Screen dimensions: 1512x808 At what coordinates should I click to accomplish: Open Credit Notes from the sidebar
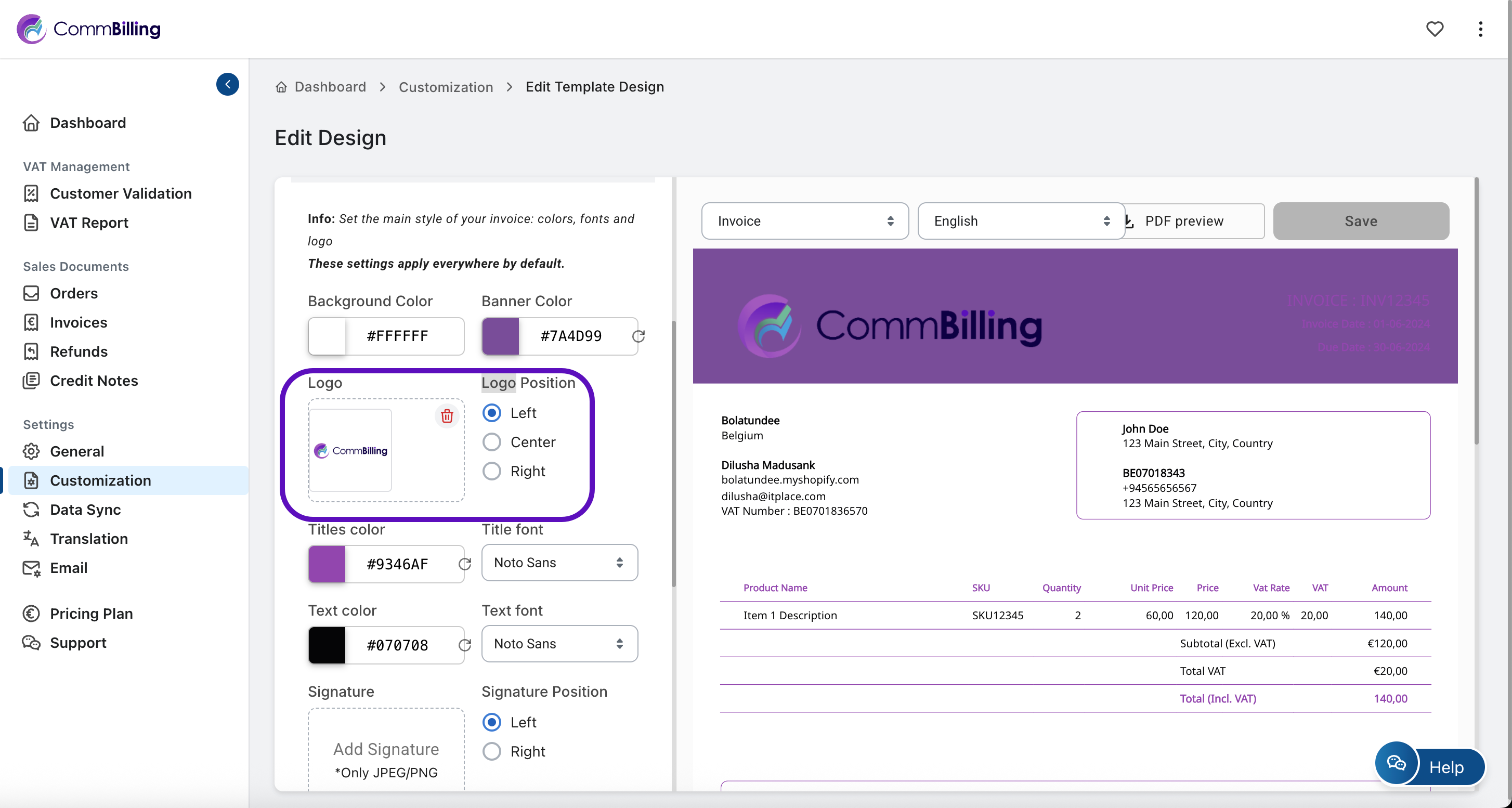tap(94, 380)
